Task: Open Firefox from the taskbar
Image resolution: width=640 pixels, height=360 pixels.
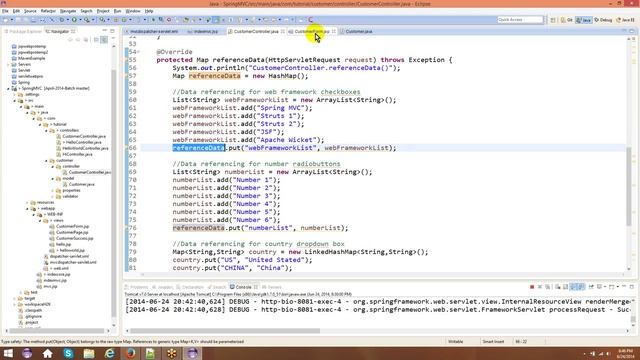Action: coord(130,353)
